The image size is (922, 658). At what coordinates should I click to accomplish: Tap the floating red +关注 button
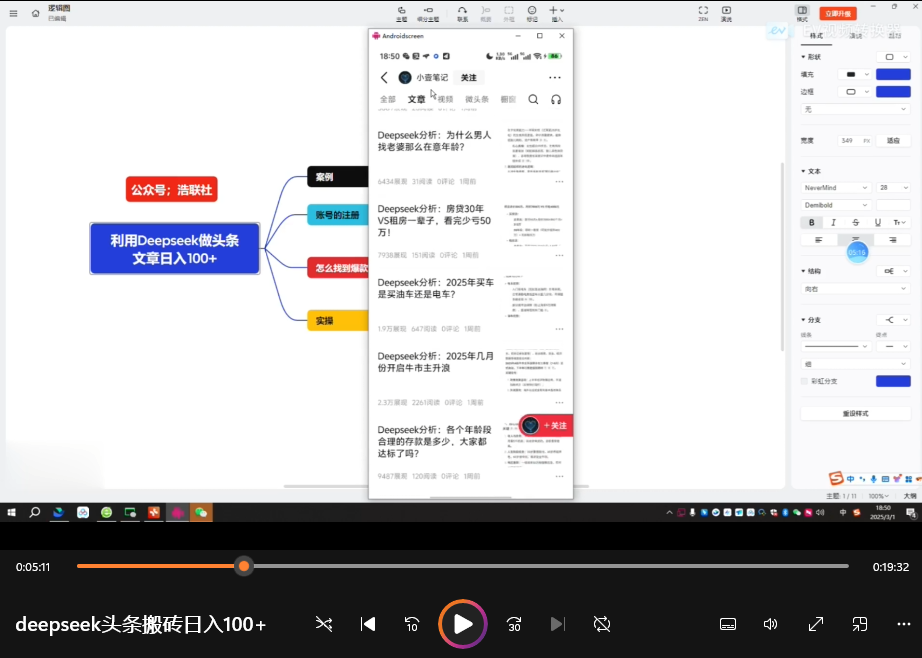(x=546, y=425)
